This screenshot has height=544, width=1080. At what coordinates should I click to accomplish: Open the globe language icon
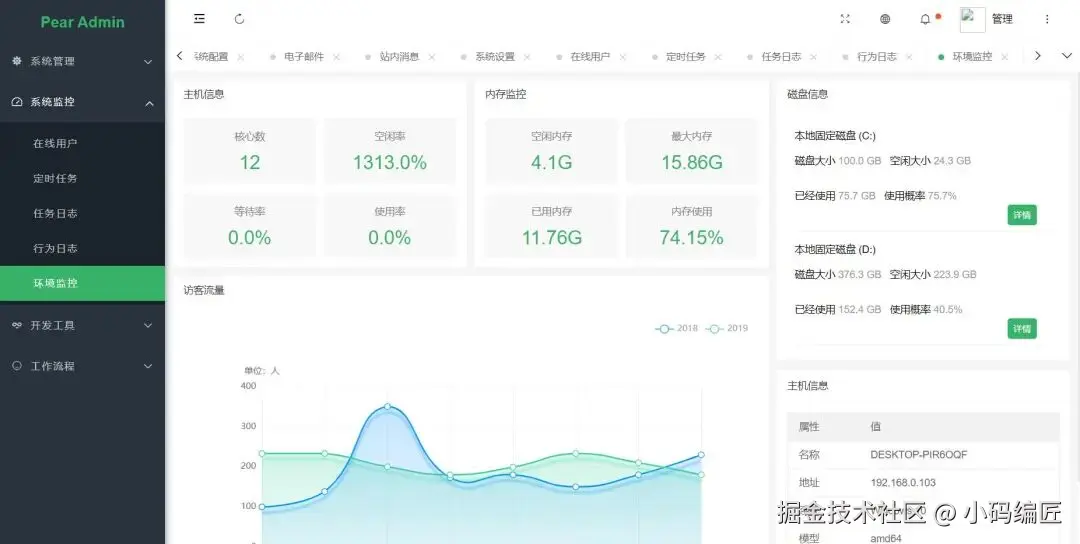coord(885,19)
